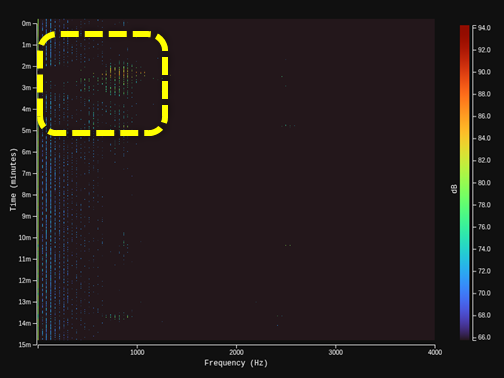Click the 3000 Hz frequency axis label
Screen dimensions: 504x378
click(x=336, y=352)
